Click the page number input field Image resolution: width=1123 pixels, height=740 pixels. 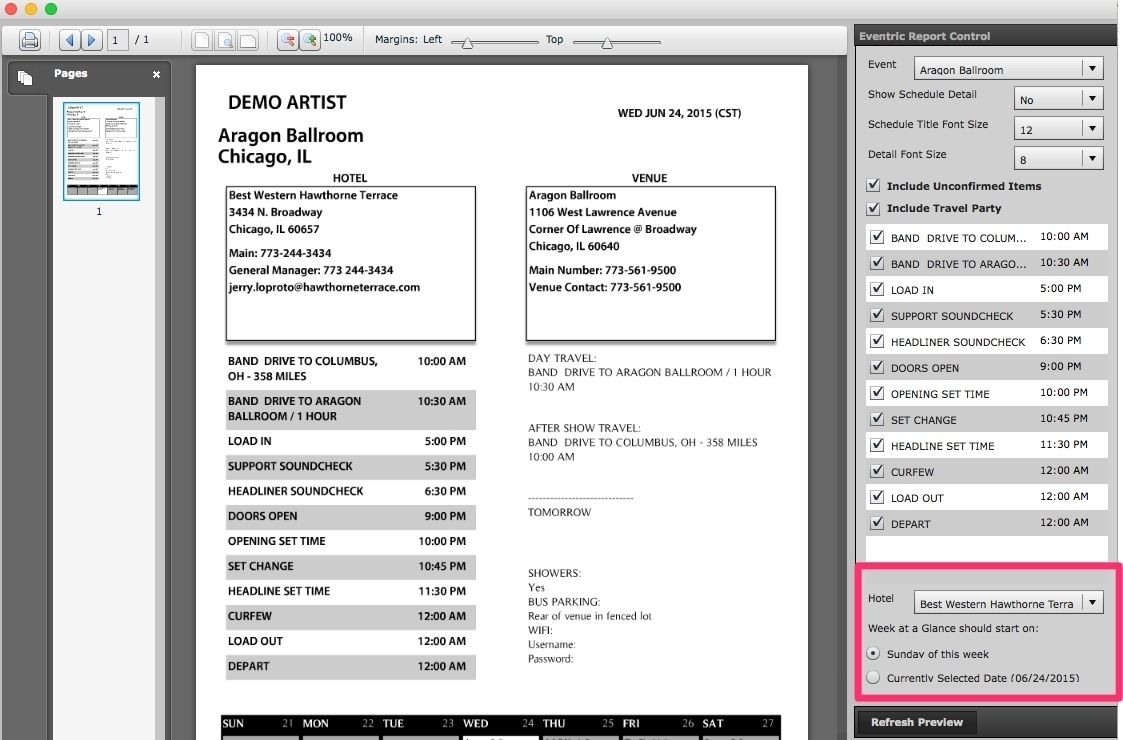click(x=118, y=40)
